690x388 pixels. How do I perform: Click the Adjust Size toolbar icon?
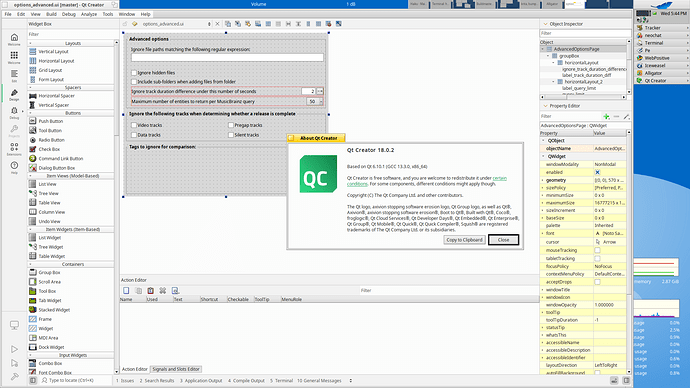[x=338, y=24]
